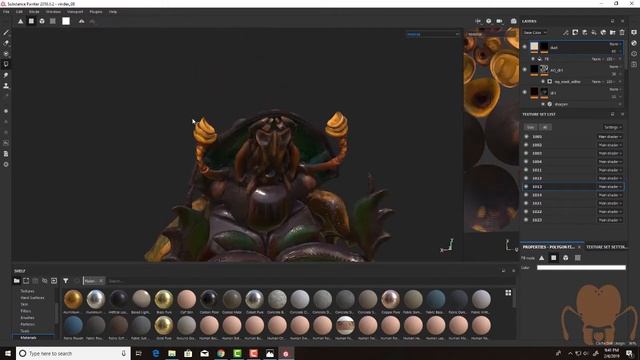Click the shelf search field

tap(302, 281)
